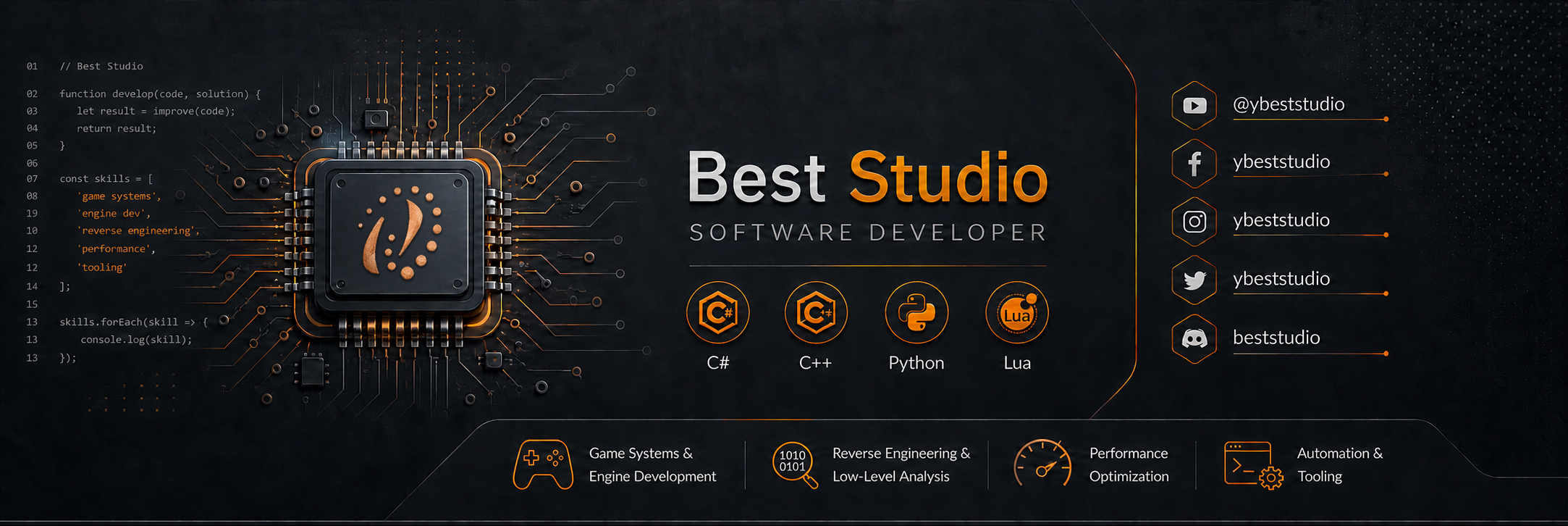Viewport: 1568px width, 526px height.
Task: Select the C# language icon
Action: click(718, 313)
